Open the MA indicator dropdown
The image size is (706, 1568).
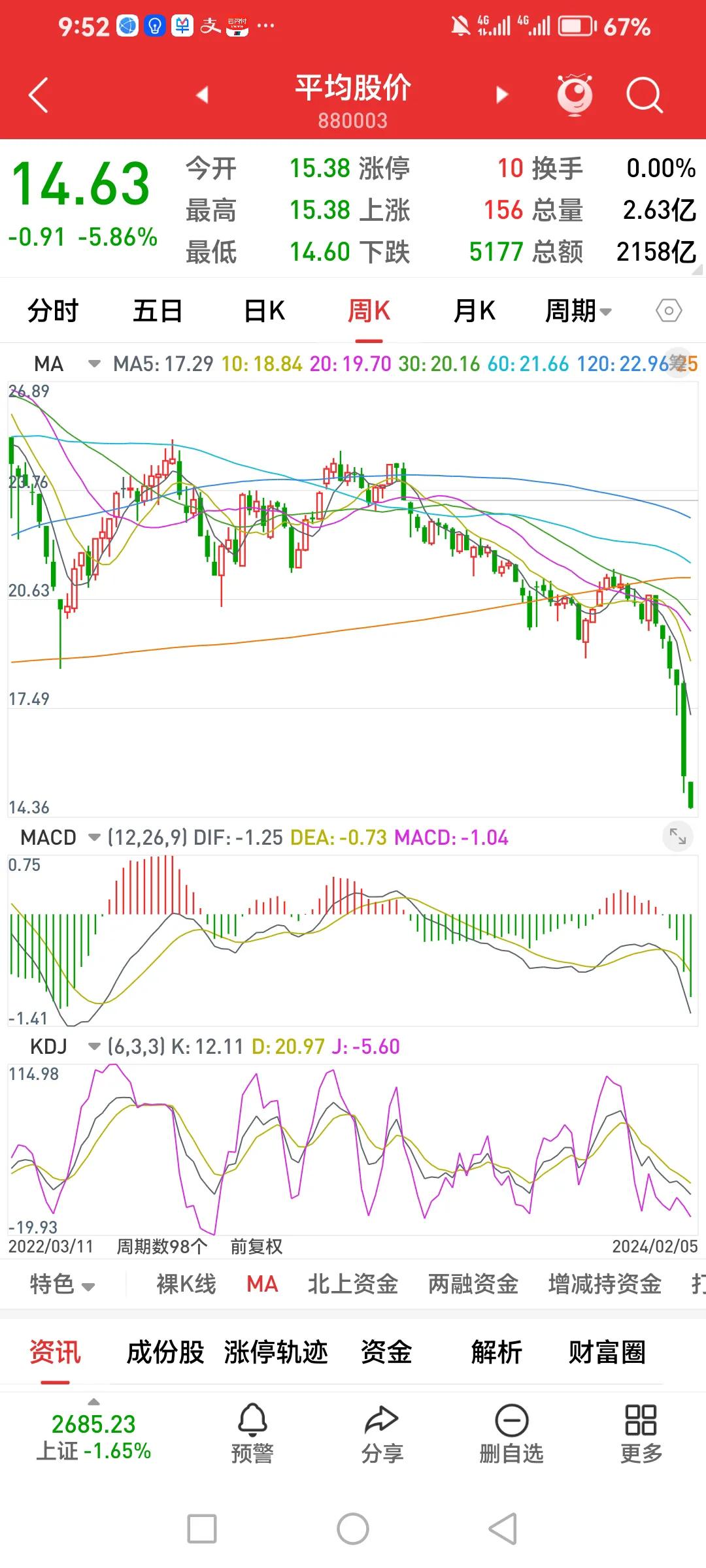click(x=95, y=364)
